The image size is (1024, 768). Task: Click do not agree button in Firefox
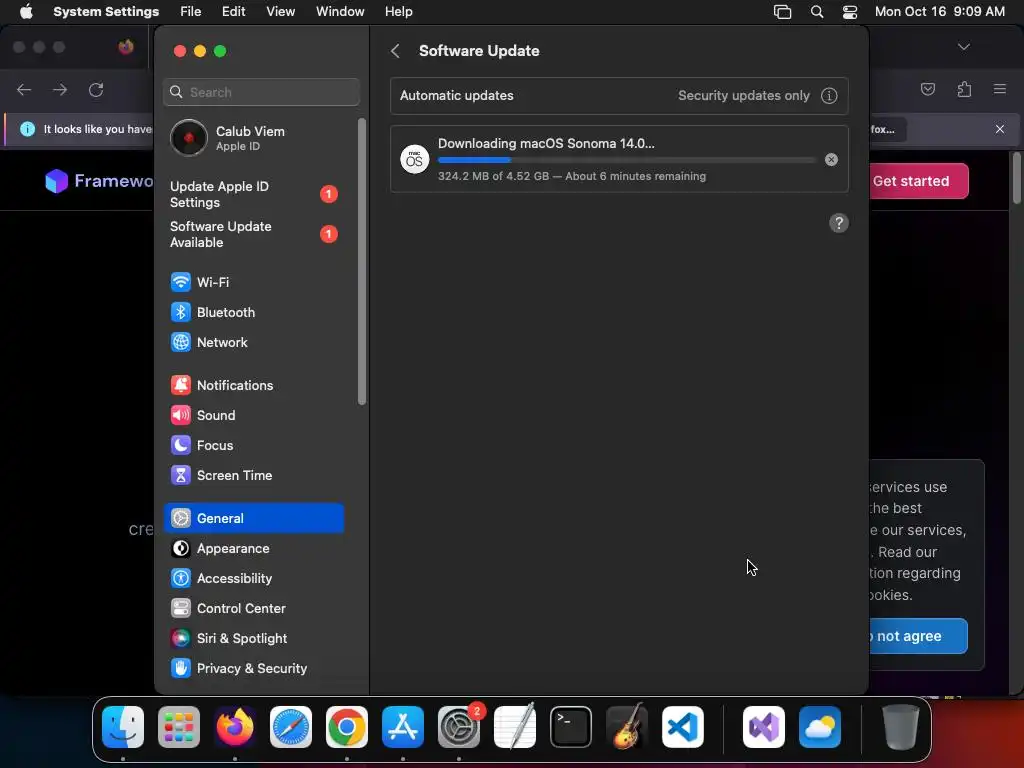coord(918,636)
